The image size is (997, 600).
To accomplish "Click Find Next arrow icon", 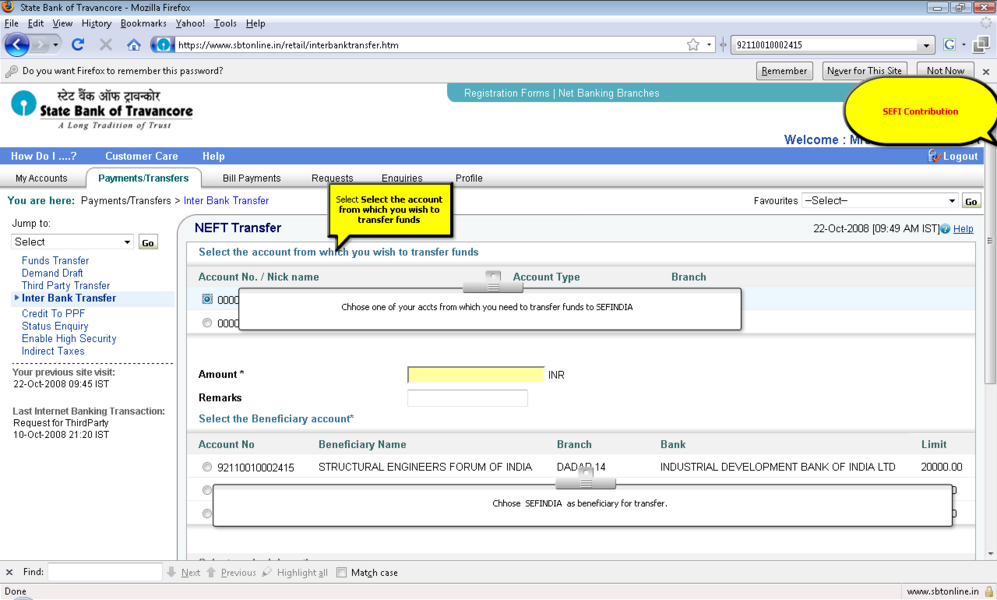I will coord(172,573).
